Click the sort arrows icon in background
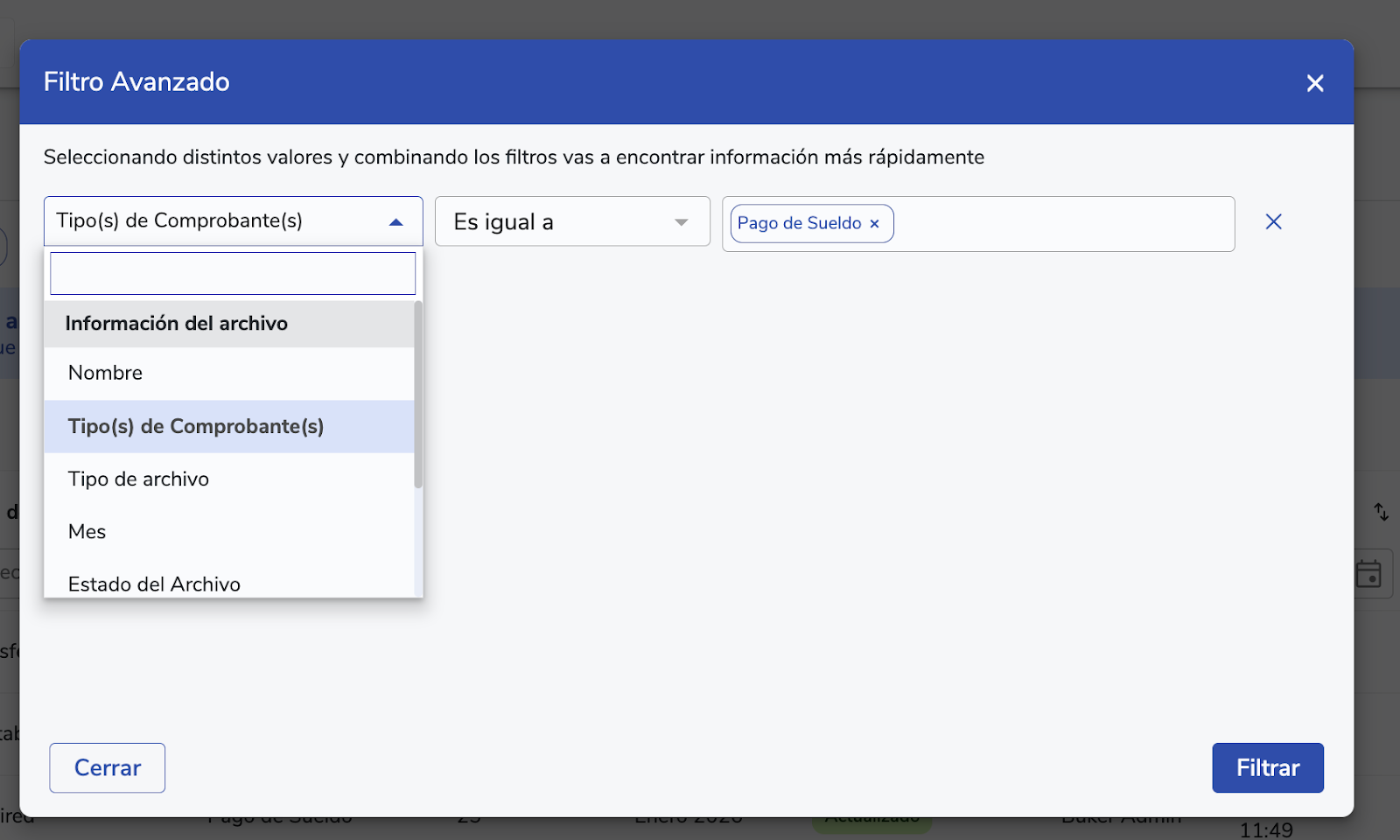 [x=1381, y=512]
